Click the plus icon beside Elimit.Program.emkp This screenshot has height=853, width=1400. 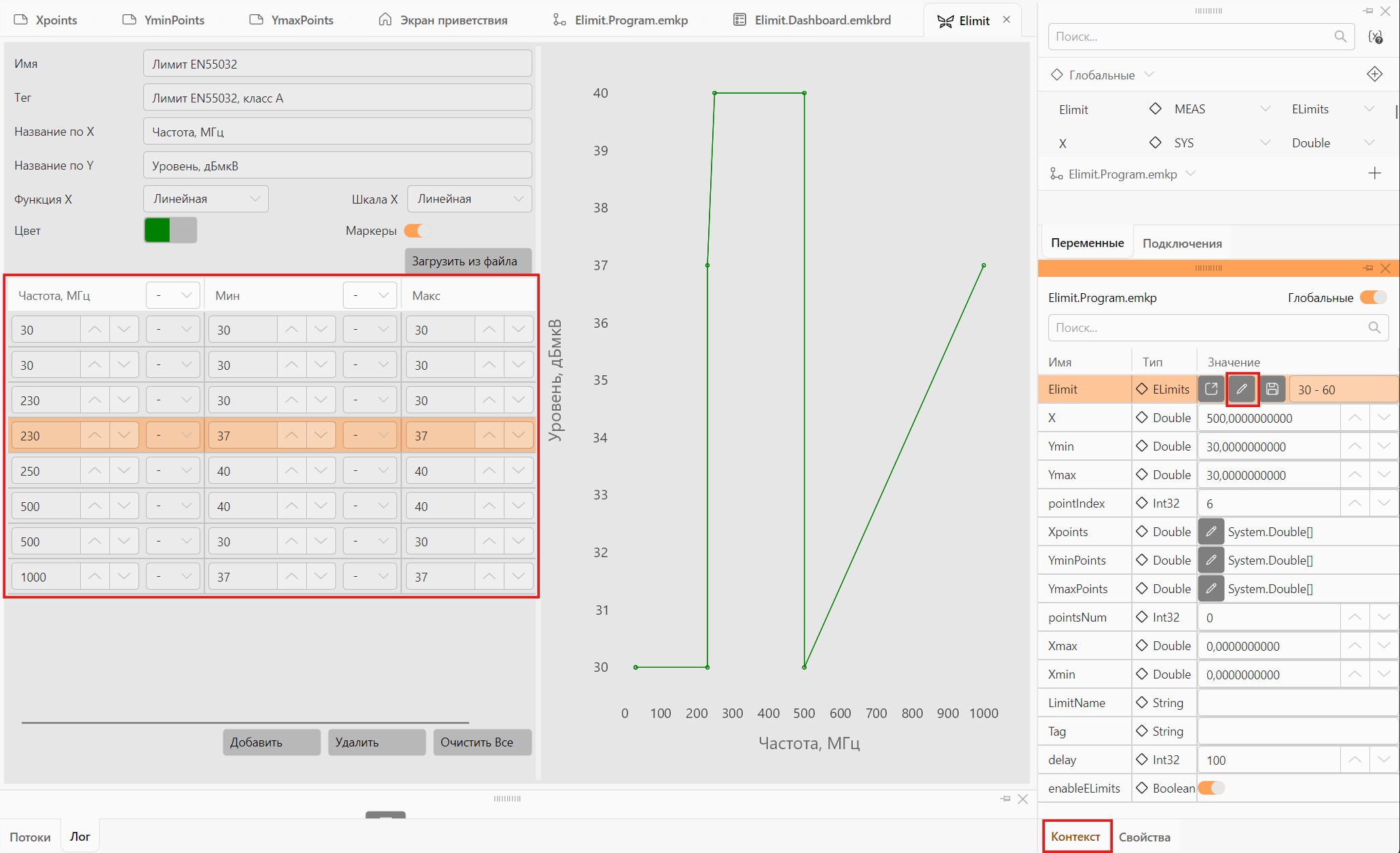pyautogui.click(x=1374, y=174)
